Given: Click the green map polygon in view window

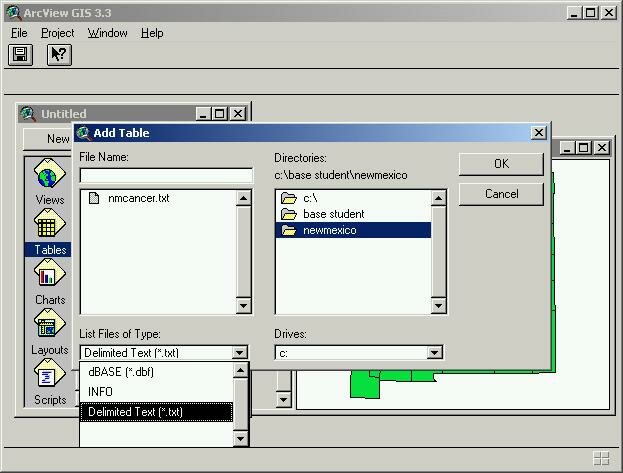Looking at the screenshot, I should coord(365,385).
